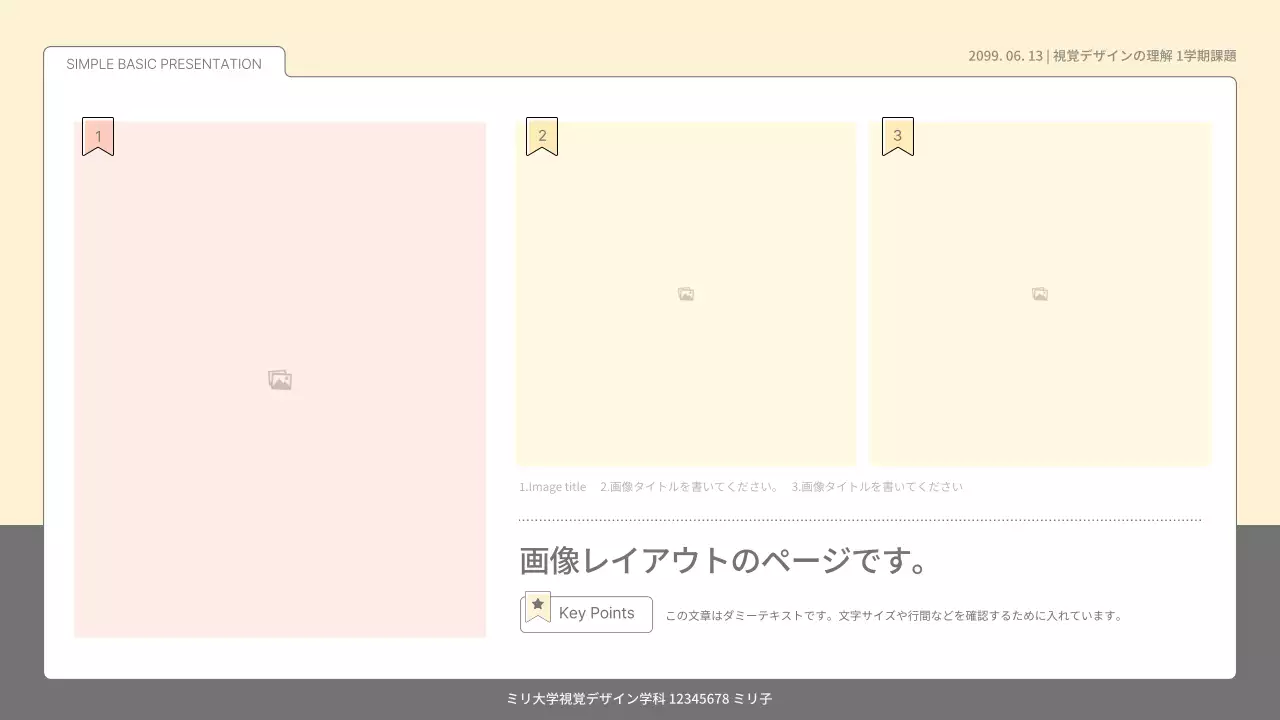Screen dimensions: 1280x720
Task: Select the bookmark ribbon numbered 1
Action: click(x=97, y=135)
